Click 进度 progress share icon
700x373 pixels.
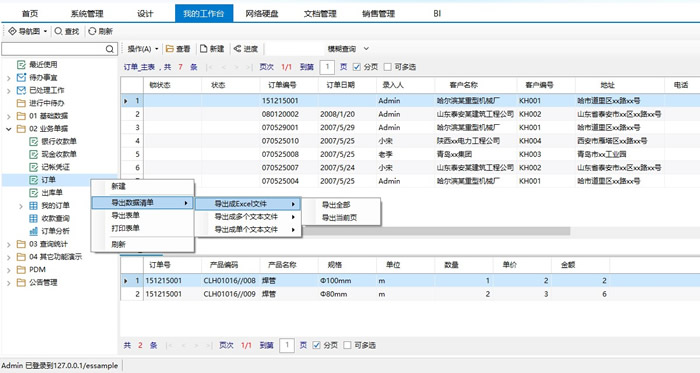[238, 49]
